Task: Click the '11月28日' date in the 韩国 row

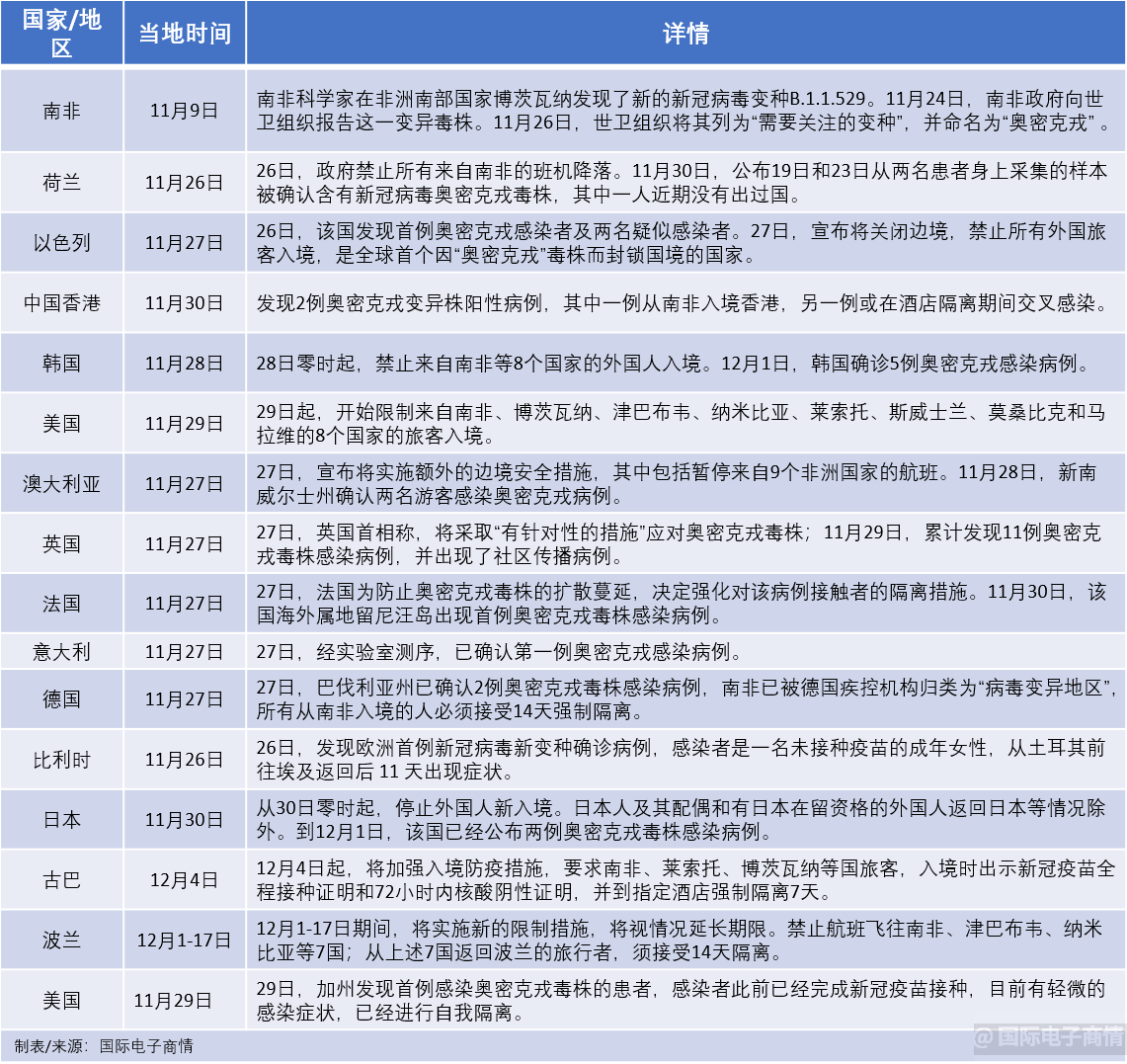Action: tap(185, 363)
